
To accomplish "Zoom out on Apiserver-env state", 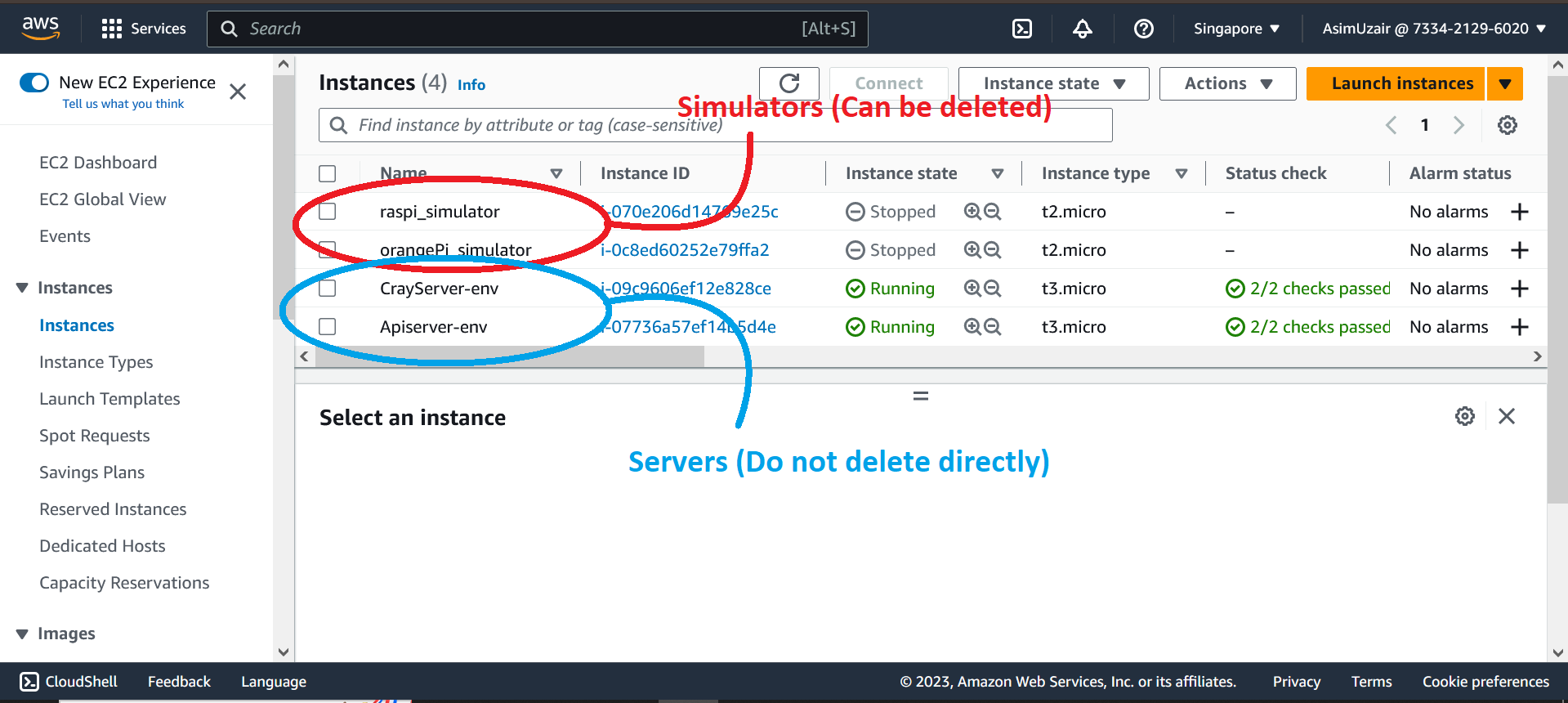I will pyautogui.click(x=993, y=327).
